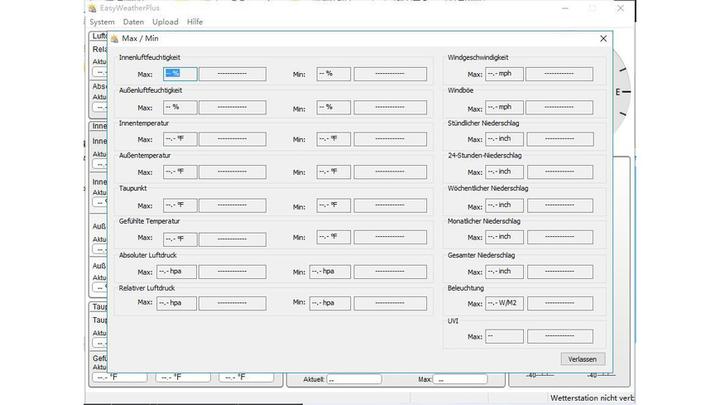
Task: Click the Max / Min dialog title icon
Action: [x=114, y=39]
